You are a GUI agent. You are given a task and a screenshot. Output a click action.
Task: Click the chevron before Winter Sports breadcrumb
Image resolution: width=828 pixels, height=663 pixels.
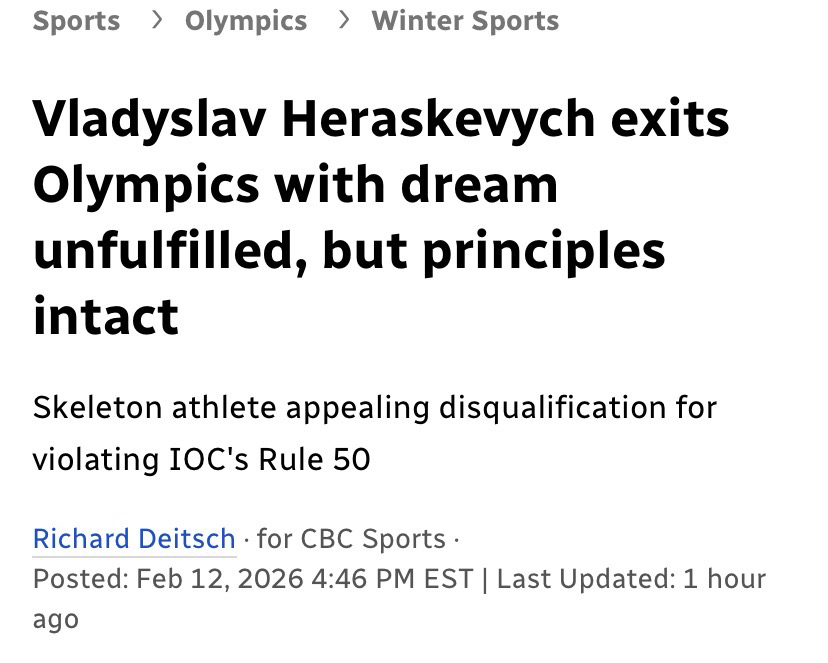tap(341, 21)
